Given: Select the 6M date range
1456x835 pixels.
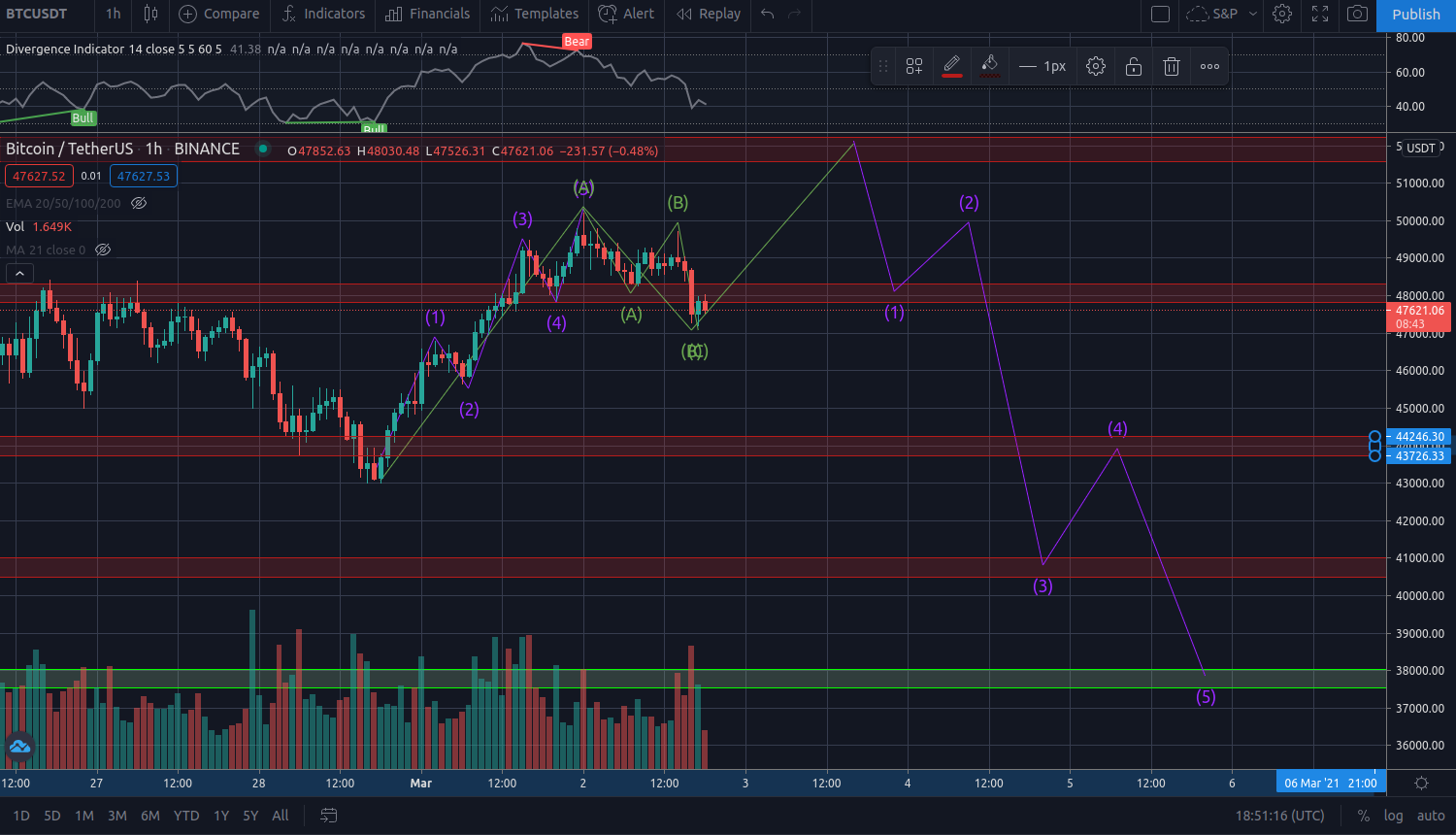Looking at the screenshot, I should (150, 816).
